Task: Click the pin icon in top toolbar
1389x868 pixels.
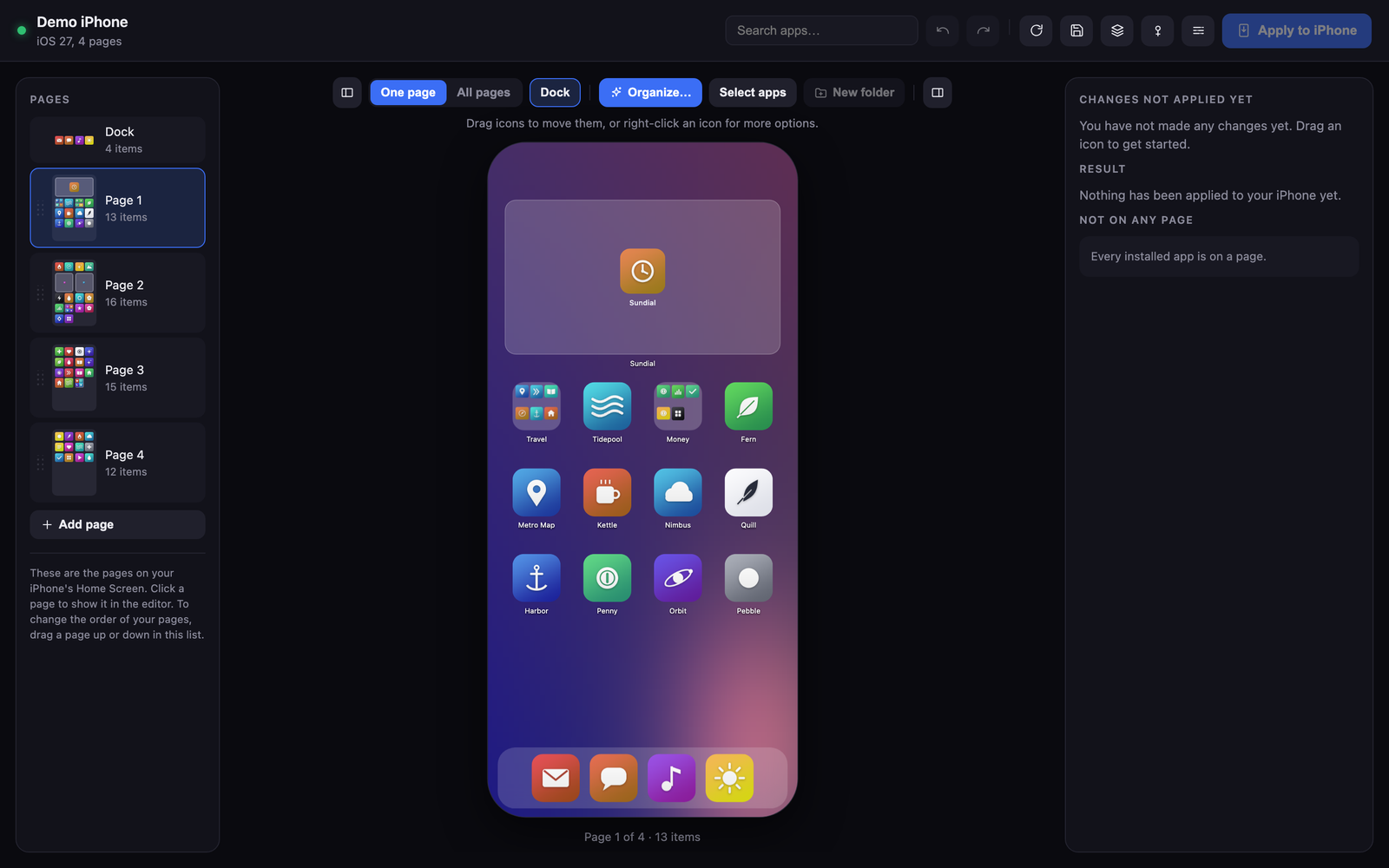Action: [x=1157, y=30]
